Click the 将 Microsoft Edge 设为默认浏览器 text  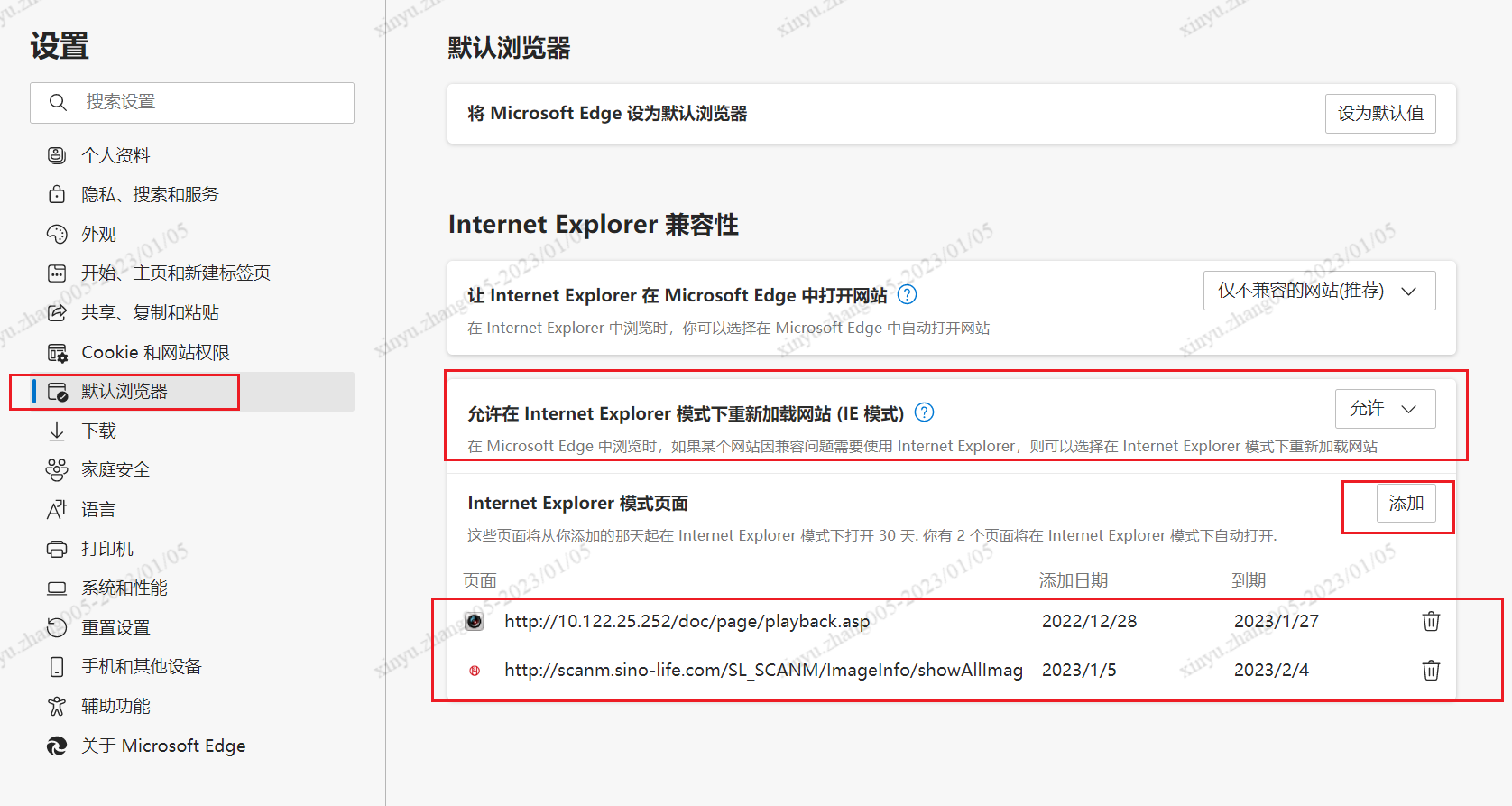(x=607, y=114)
